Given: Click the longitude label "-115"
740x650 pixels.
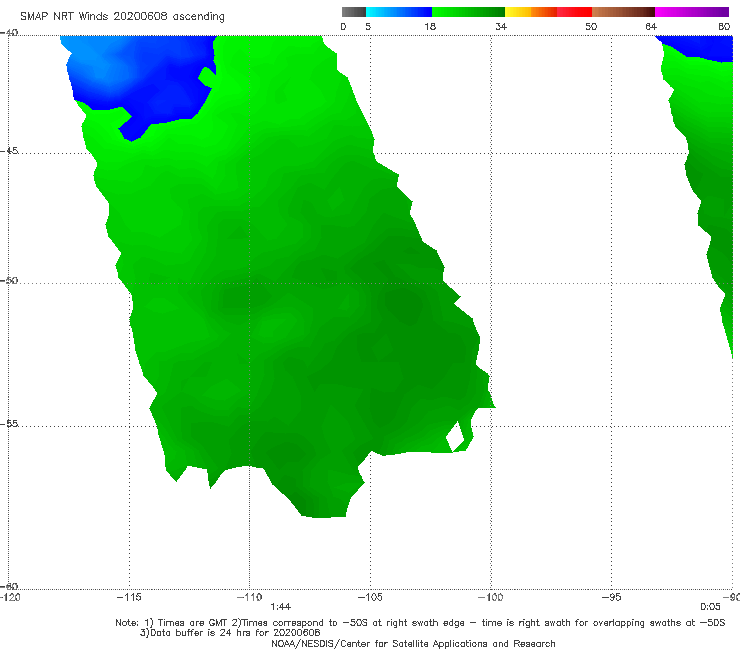Looking at the screenshot, I should point(129,598).
